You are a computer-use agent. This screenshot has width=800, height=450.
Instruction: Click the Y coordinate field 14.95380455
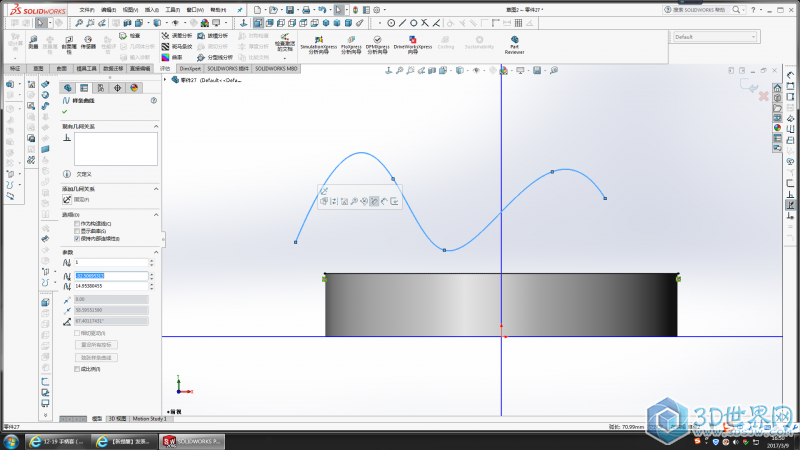[111, 286]
